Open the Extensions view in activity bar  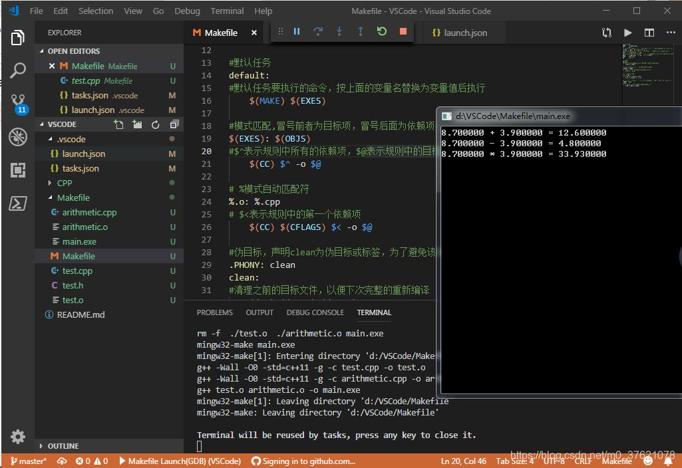coord(17,170)
